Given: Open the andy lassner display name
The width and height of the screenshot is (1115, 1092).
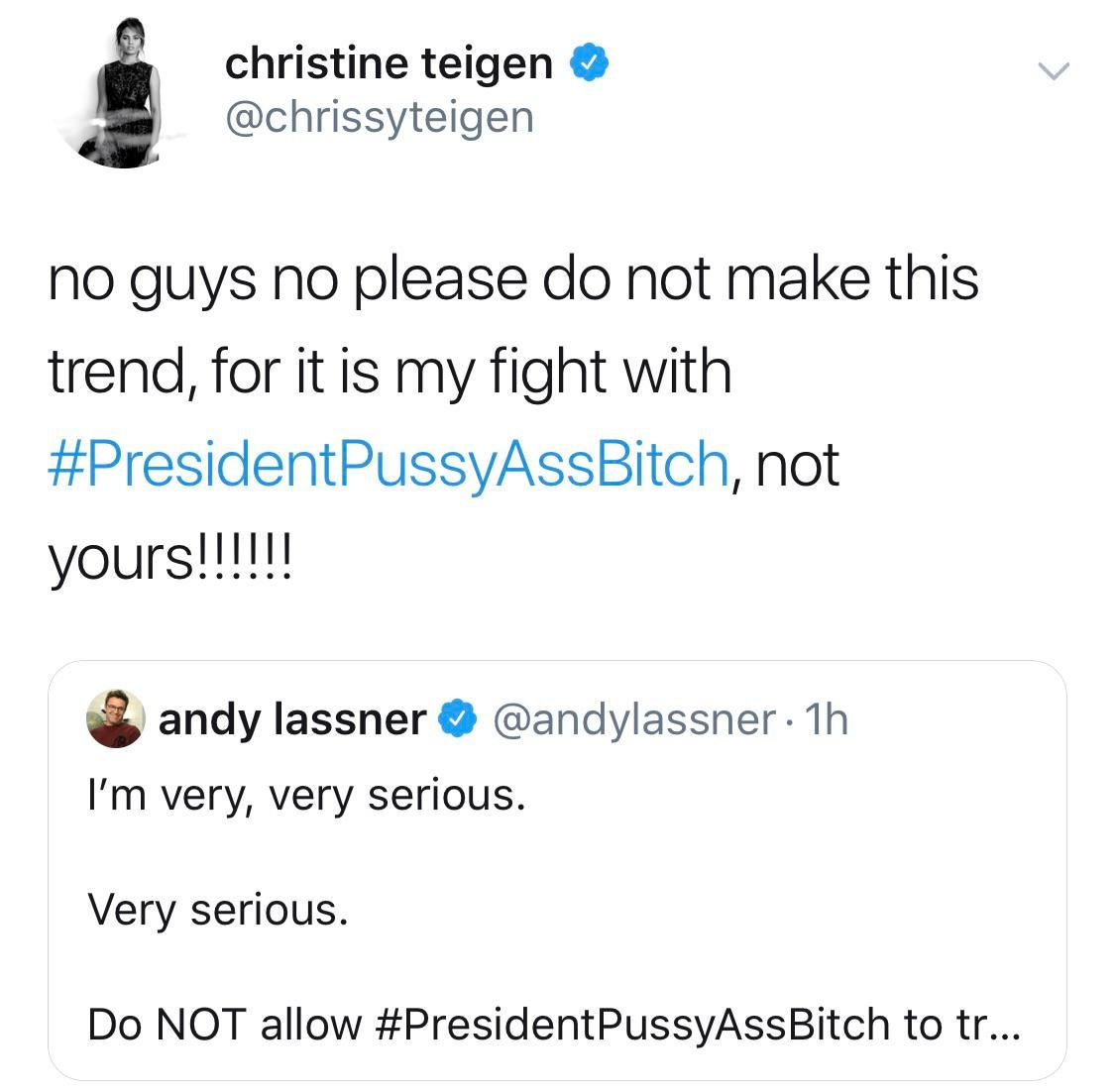Looking at the screenshot, I should [292, 718].
